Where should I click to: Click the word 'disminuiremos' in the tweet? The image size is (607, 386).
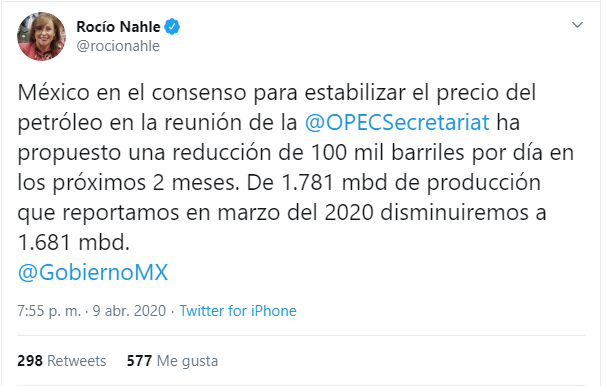pyautogui.click(x=454, y=213)
